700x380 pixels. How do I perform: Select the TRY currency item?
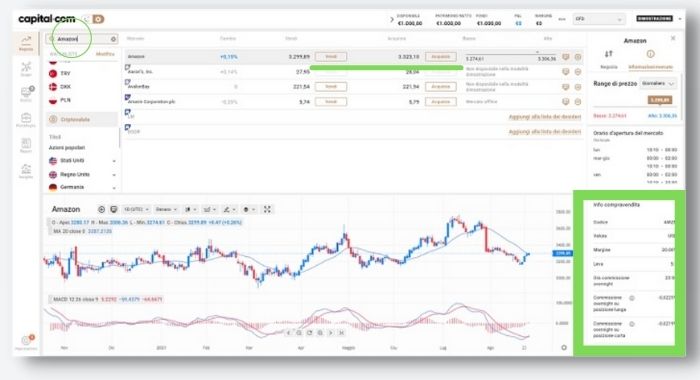(x=60, y=73)
